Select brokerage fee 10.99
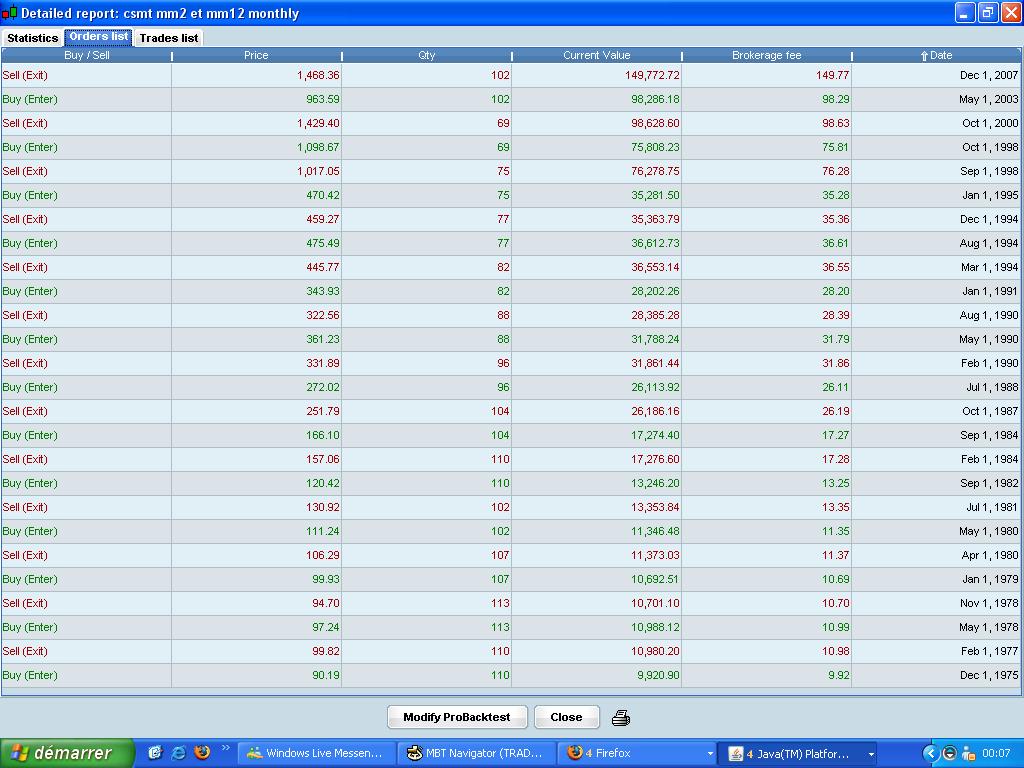 pos(766,627)
